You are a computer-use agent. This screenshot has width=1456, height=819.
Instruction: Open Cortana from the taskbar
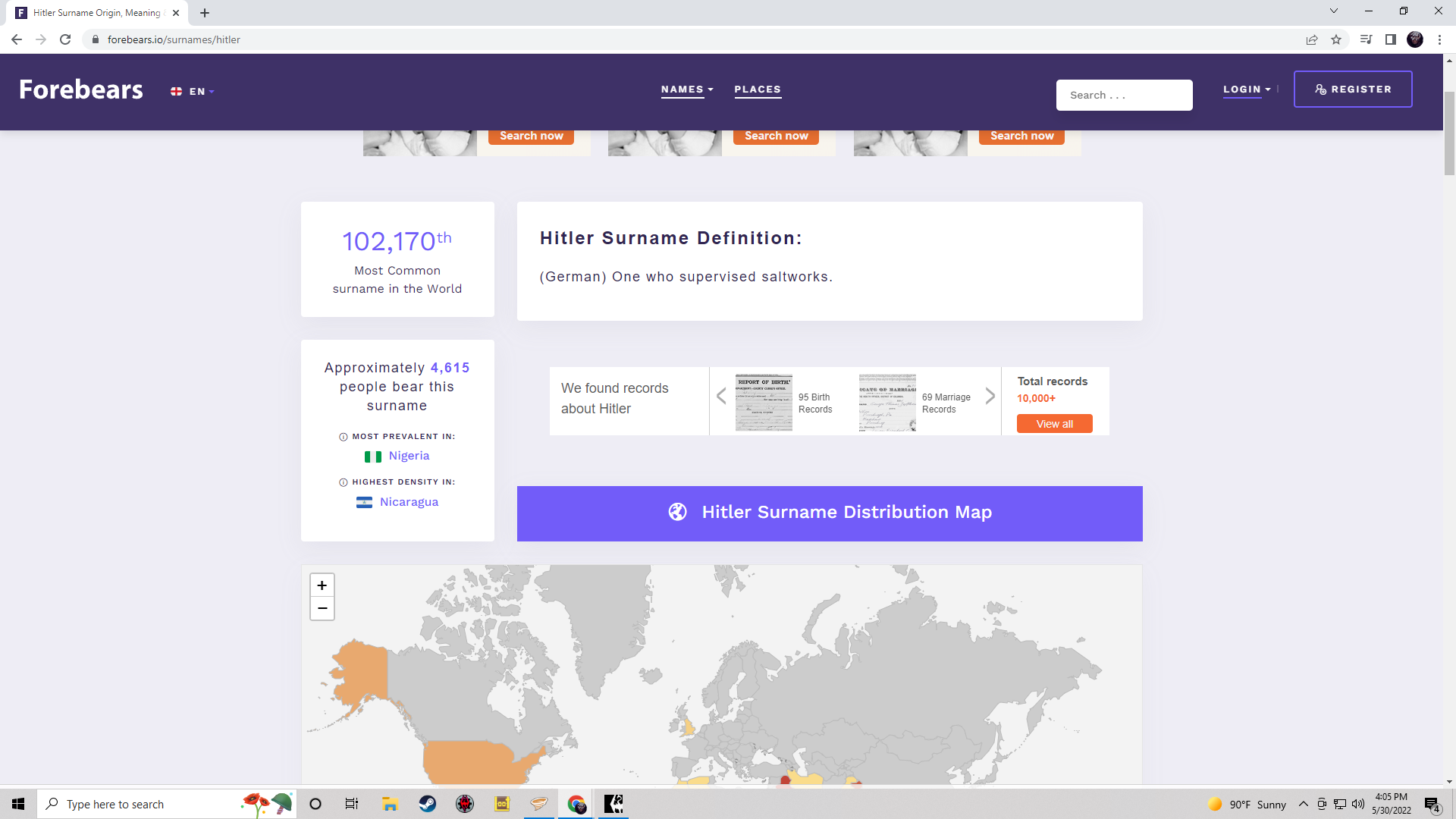[315, 804]
